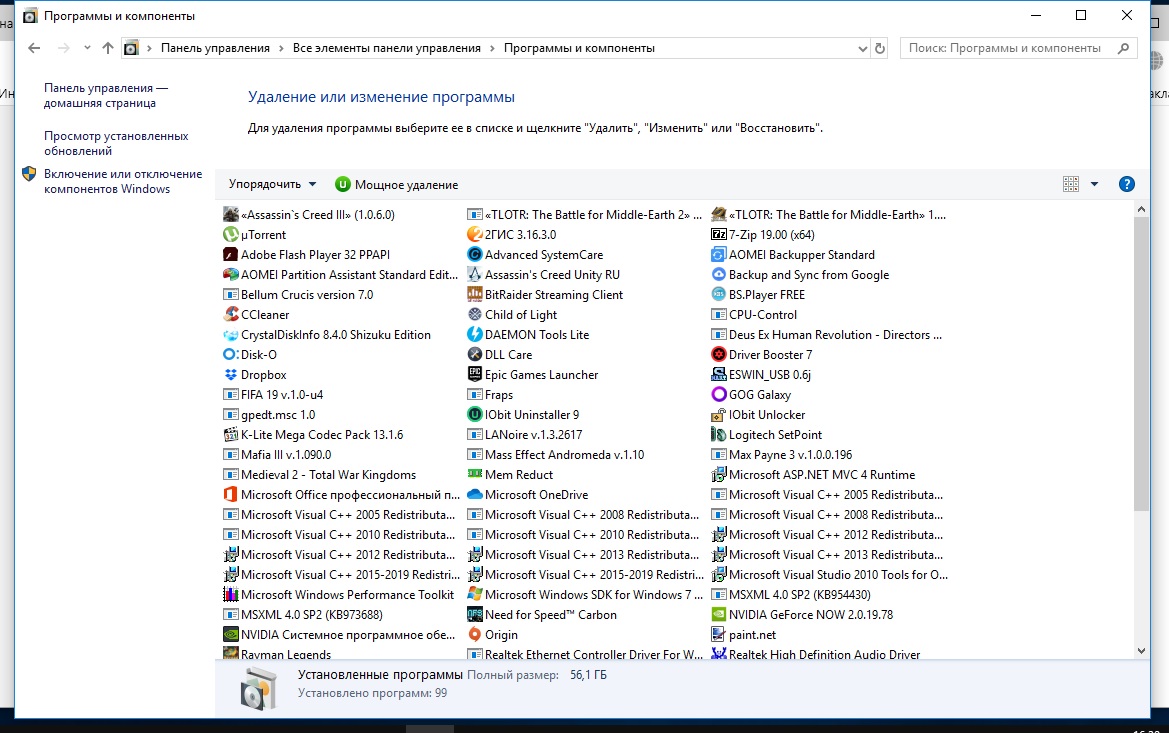
Task: Select Mafia III v.1.090.0 entry
Action: (277, 454)
